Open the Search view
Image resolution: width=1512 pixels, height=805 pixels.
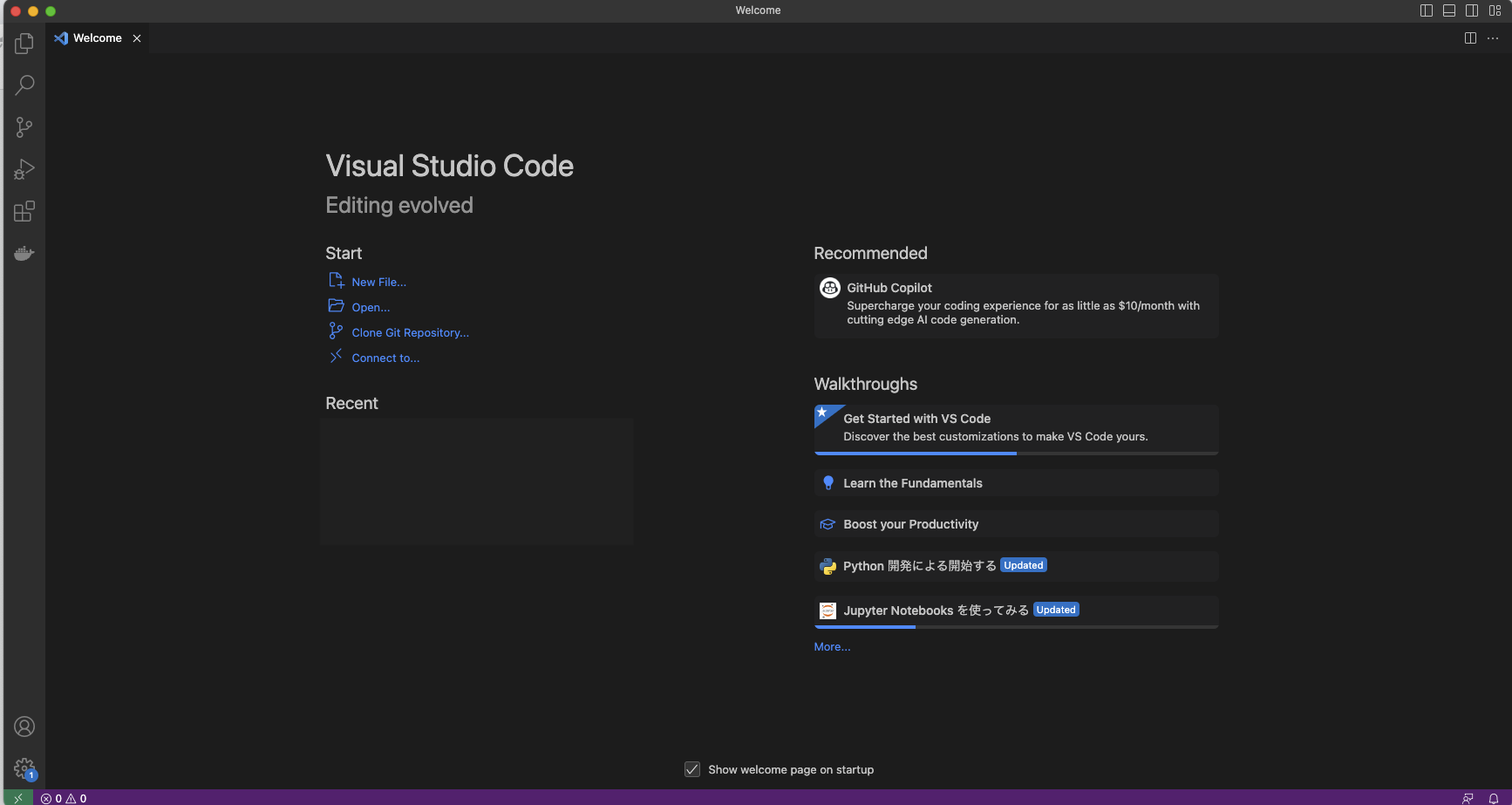click(x=24, y=85)
